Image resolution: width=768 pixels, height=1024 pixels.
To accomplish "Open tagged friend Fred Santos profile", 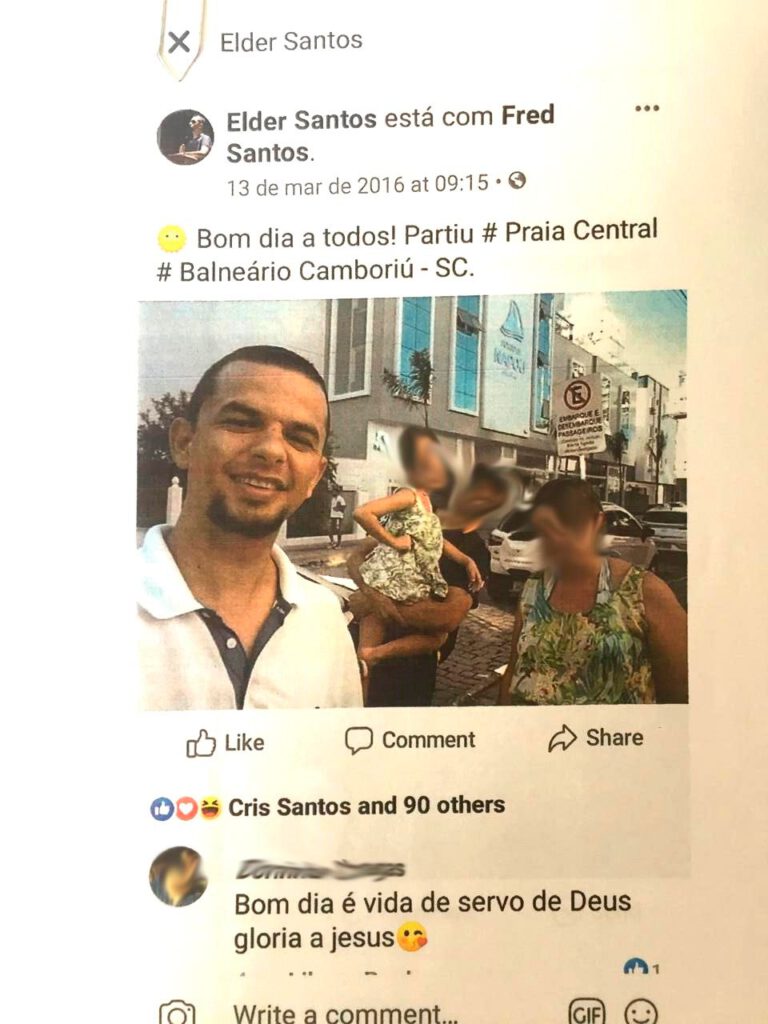I will click(390, 134).
